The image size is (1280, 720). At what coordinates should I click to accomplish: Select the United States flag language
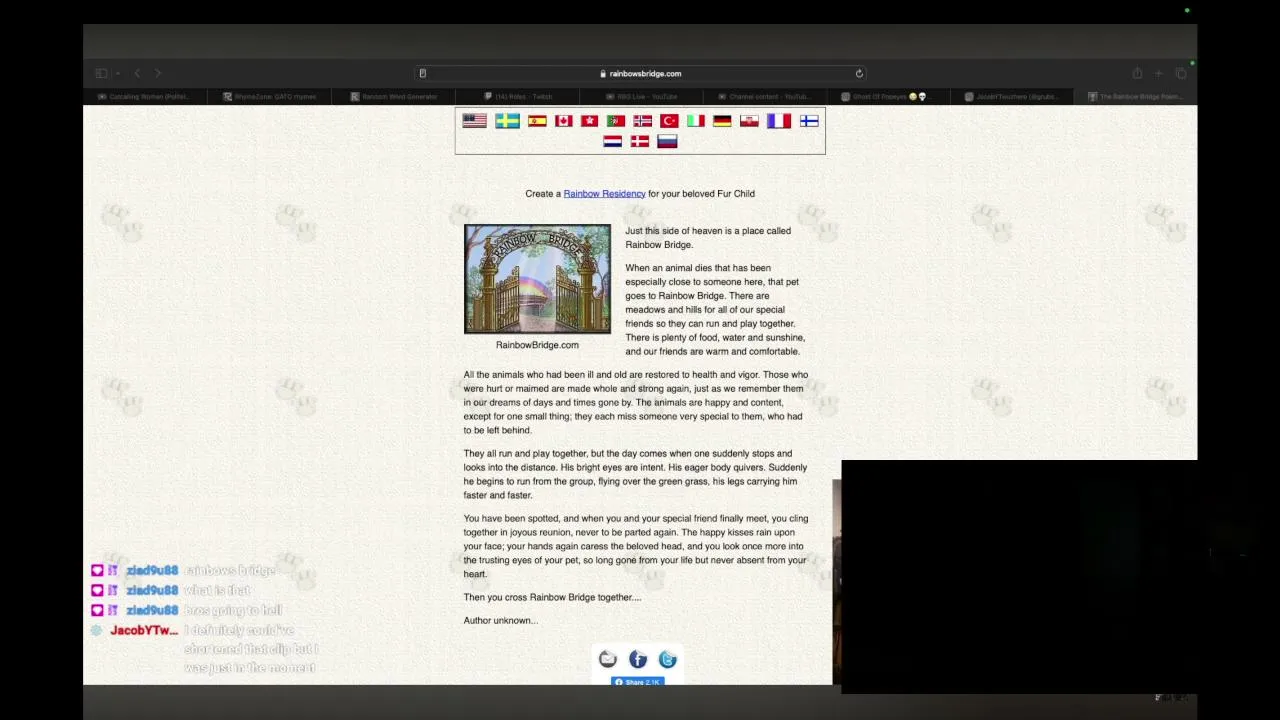coord(474,121)
